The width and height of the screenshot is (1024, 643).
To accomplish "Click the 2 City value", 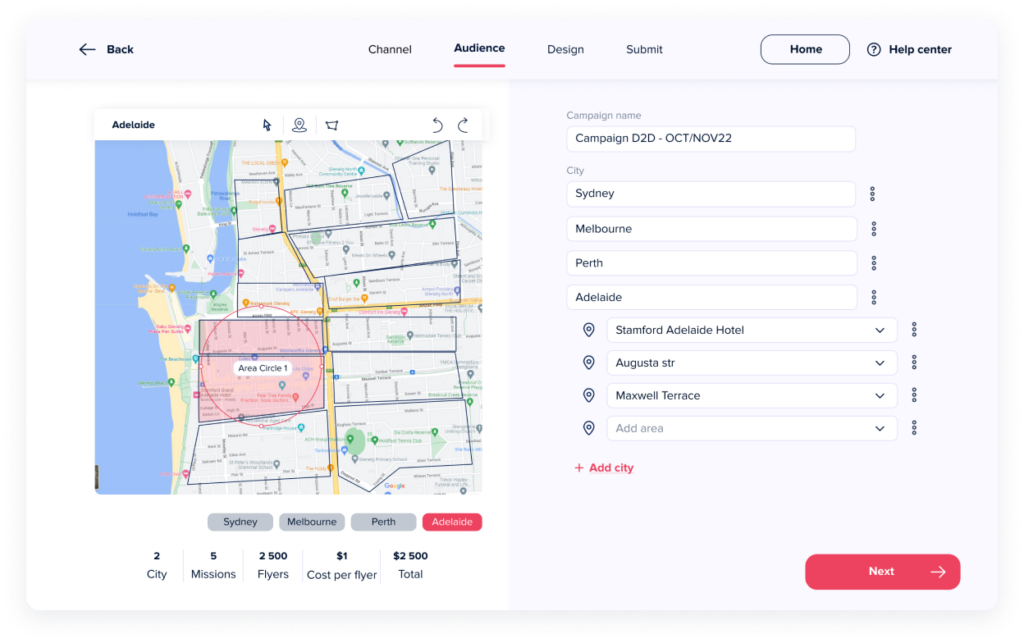I will (157, 556).
